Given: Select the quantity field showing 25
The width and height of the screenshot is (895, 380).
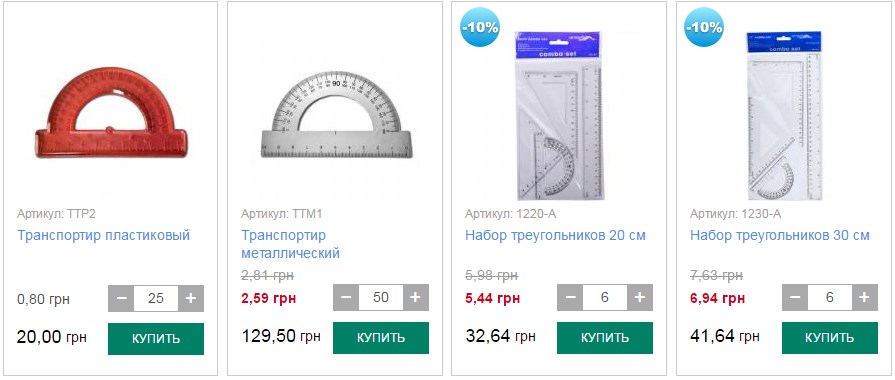Looking at the screenshot, I should pos(156,298).
